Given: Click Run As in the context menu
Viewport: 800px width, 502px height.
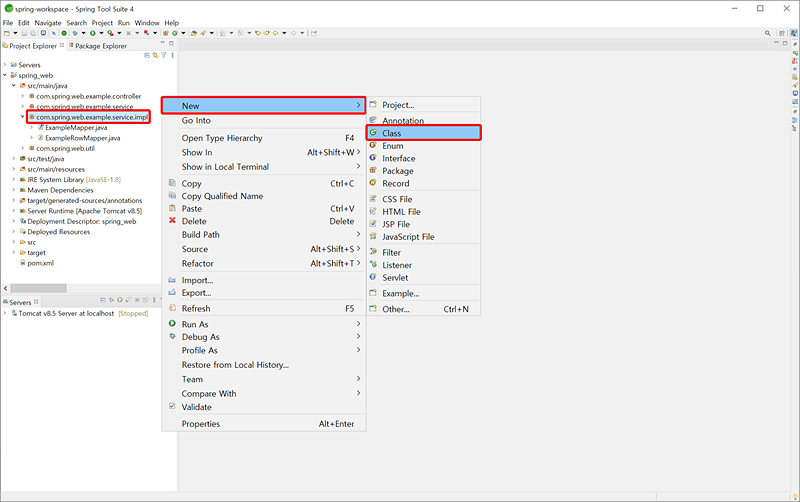Looking at the screenshot, I should [x=263, y=324].
